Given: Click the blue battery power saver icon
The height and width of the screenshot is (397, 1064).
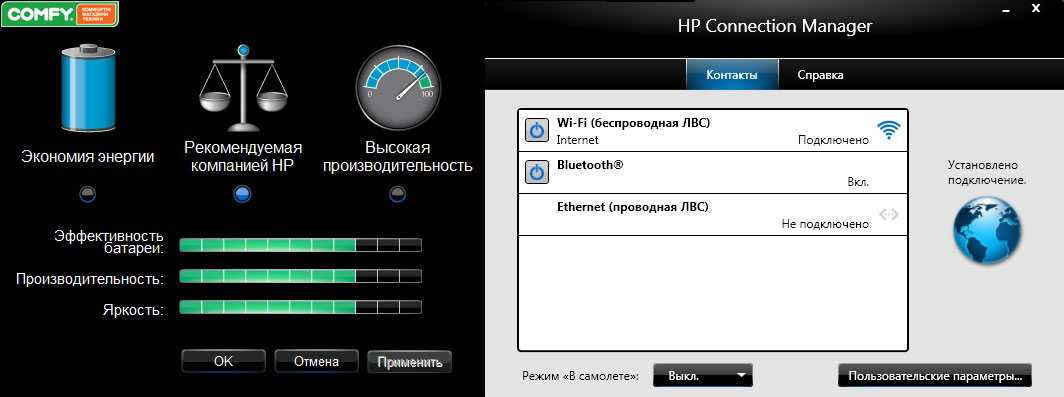Looking at the screenshot, I should (88, 88).
